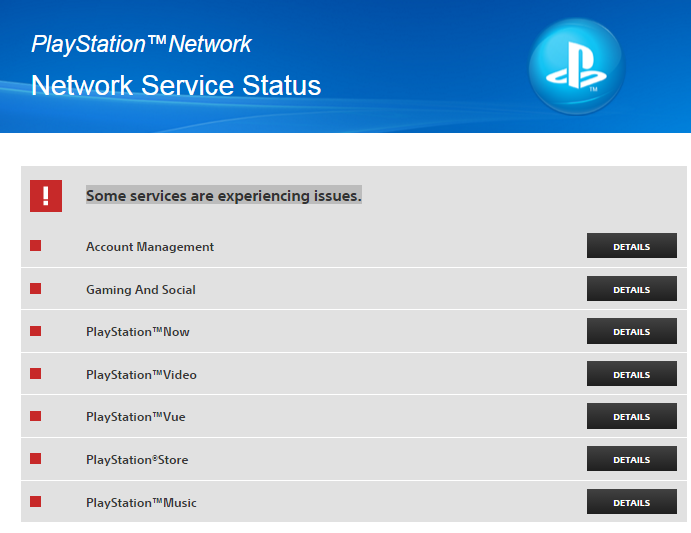Click the Account Management service name

pos(150,247)
